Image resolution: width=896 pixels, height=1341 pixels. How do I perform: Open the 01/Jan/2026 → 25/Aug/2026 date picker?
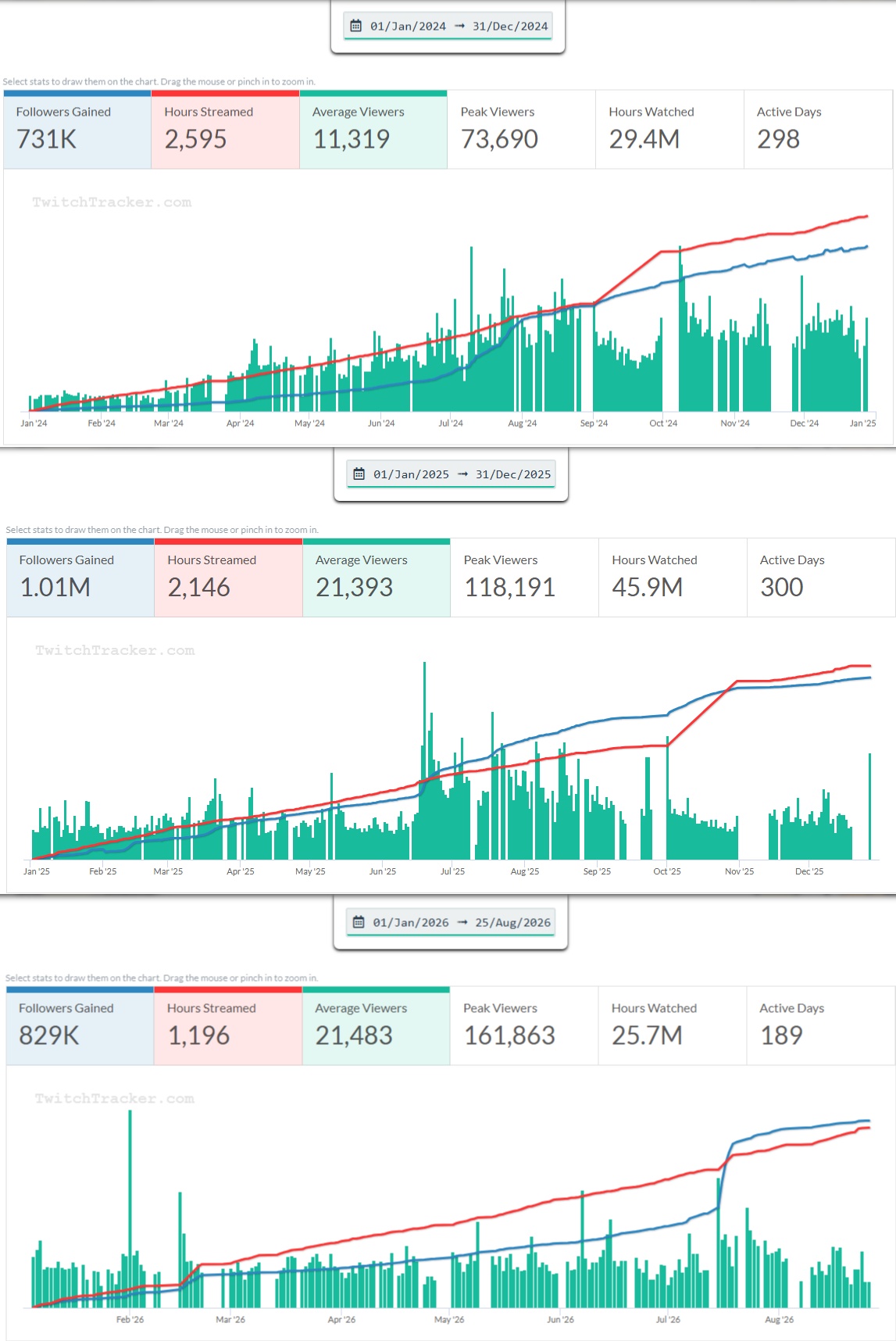point(451,922)
